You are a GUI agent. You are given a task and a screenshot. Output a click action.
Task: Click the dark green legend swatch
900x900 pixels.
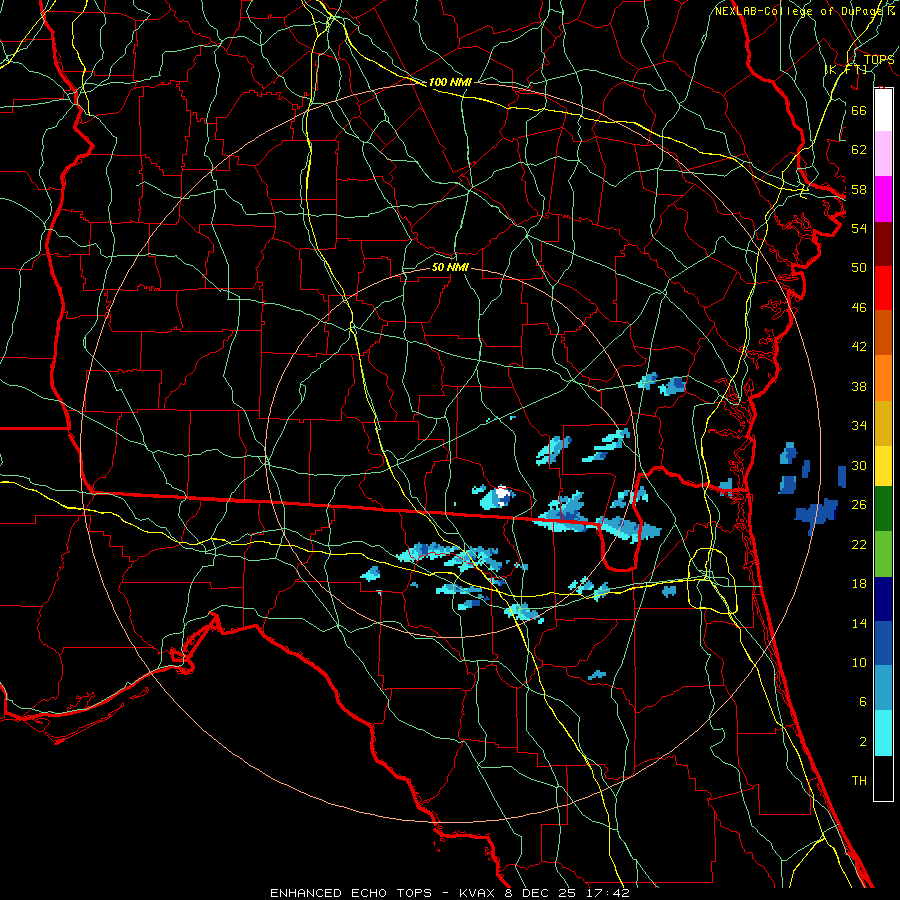click(x=883, y=509)
